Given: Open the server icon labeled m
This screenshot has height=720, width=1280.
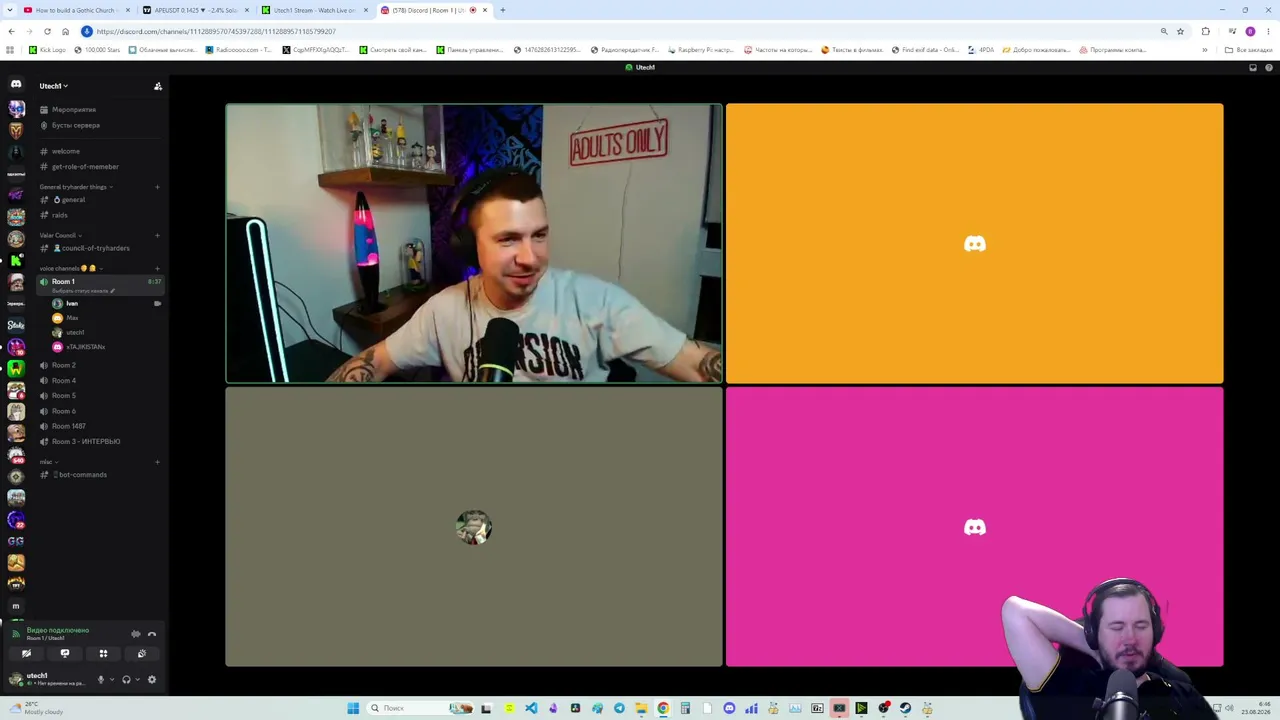Looking at the screenshot, I should tap(16, 606).
